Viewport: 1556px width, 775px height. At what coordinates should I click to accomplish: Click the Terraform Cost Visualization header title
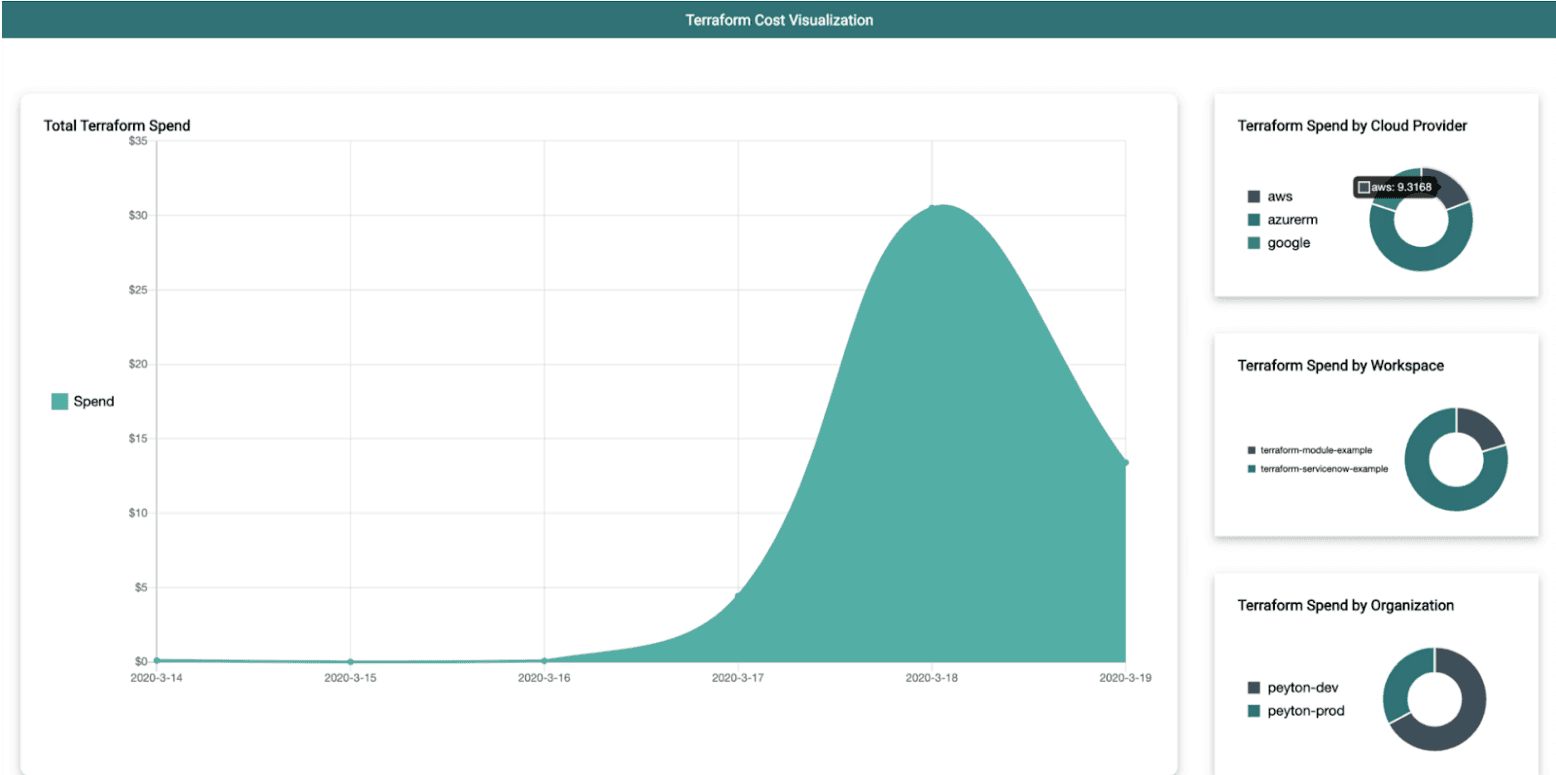coord(779,20)
